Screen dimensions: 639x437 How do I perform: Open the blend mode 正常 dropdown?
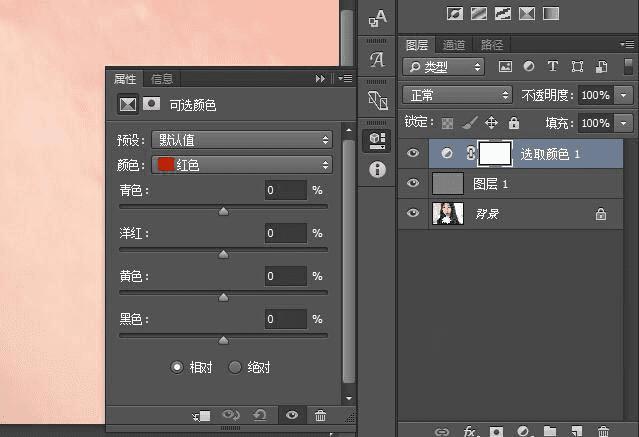point(457,95)
